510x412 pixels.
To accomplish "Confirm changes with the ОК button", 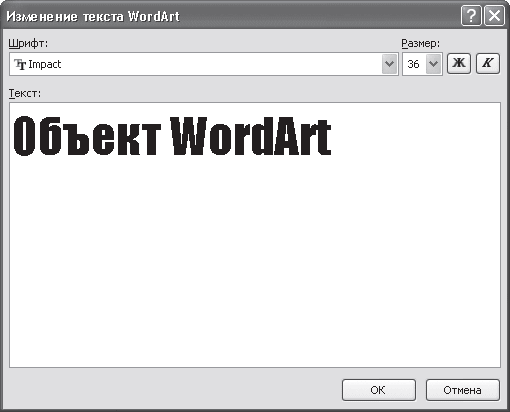I will (379, 390).
